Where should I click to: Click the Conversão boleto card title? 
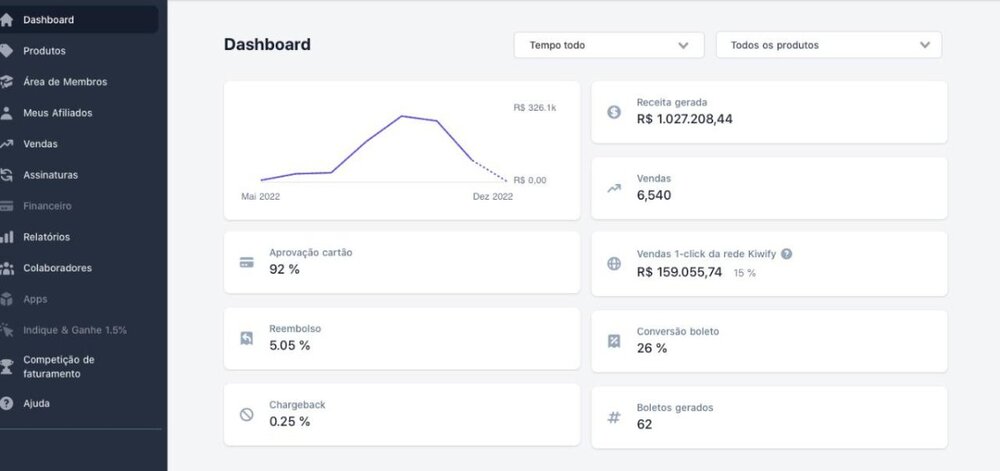678,331
